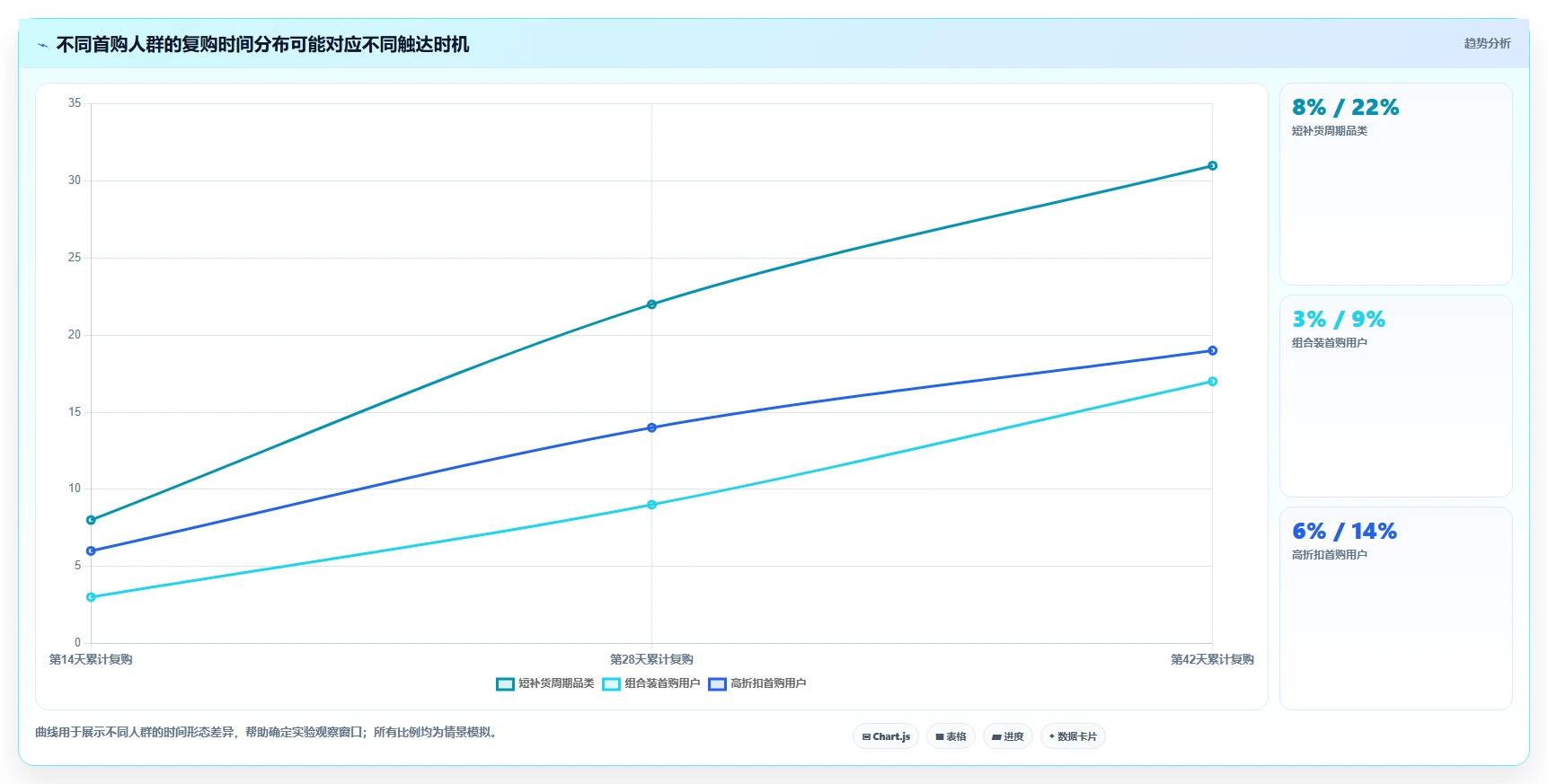Click the 高折扣首购用户 card caption
The image size is (1548, 784).
(1330, 555)
